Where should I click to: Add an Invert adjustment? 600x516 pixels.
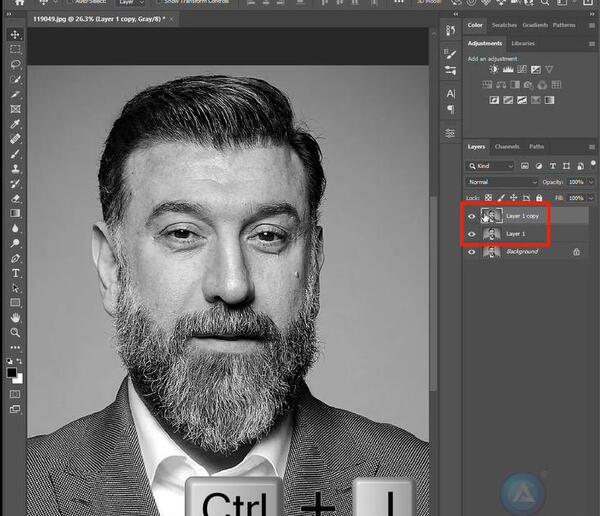coord(494,100)
